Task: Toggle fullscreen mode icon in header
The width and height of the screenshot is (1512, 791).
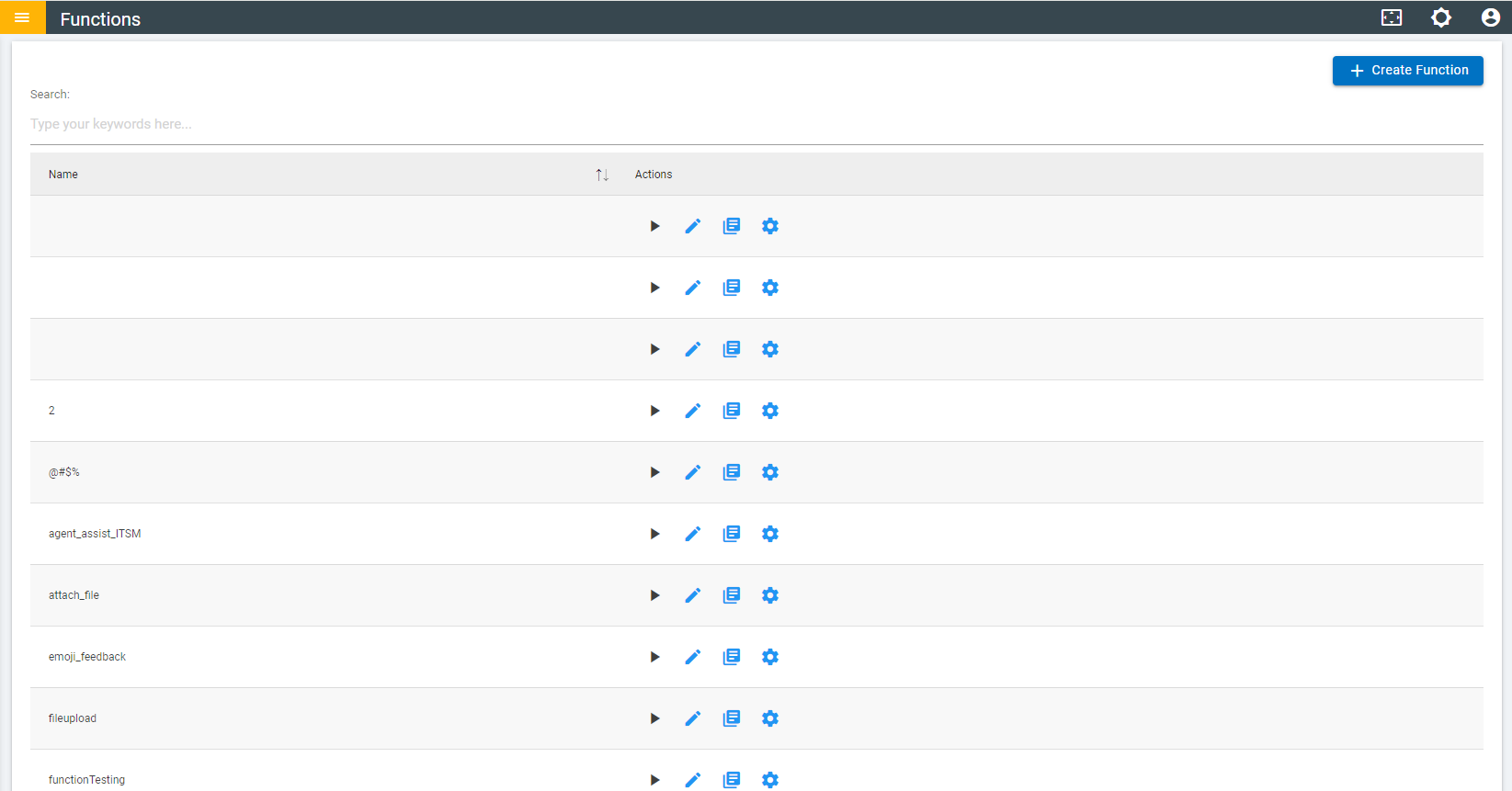Action: click(x=1392, y=17)
